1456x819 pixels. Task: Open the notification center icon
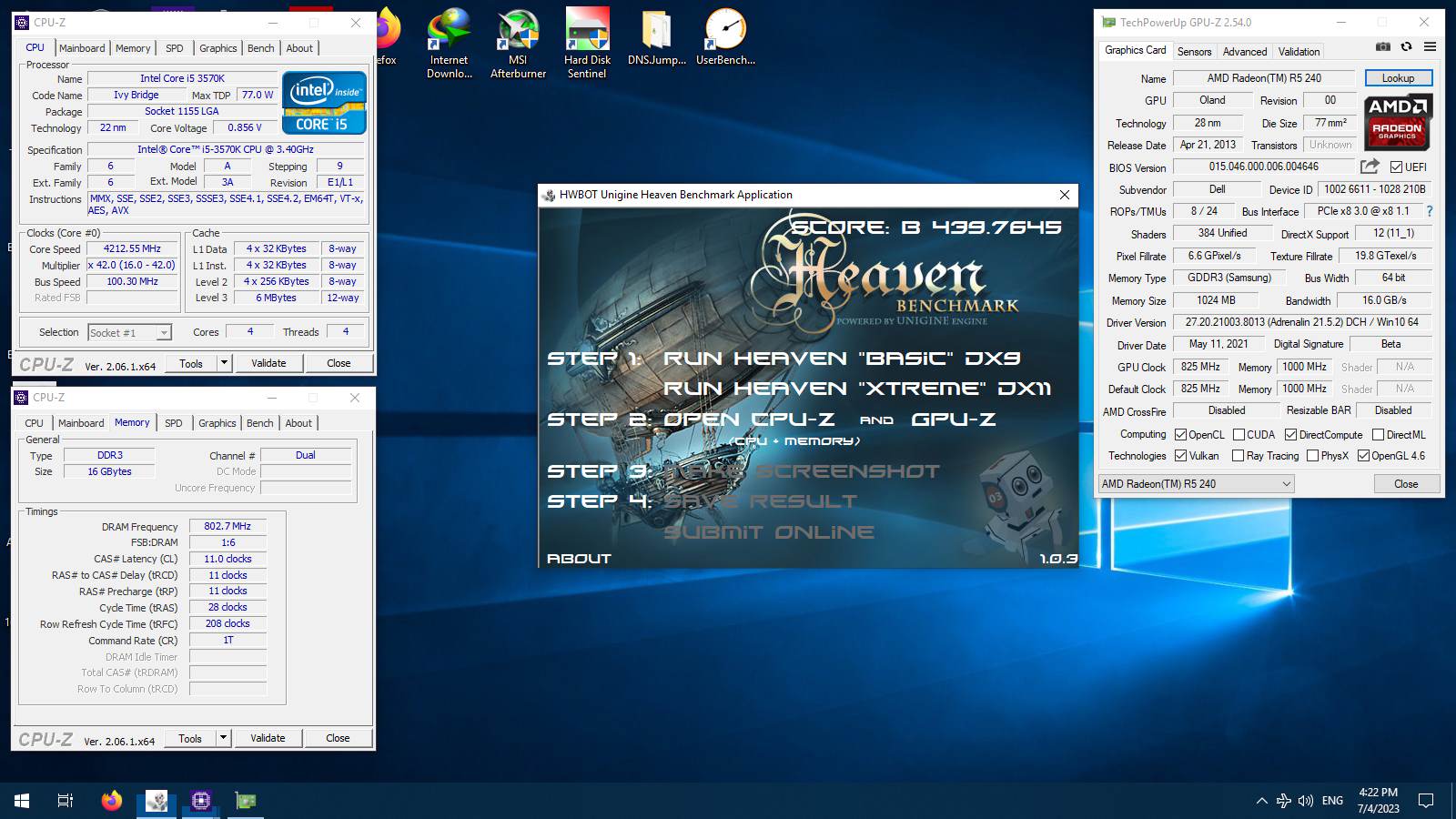click(1426, 801)
